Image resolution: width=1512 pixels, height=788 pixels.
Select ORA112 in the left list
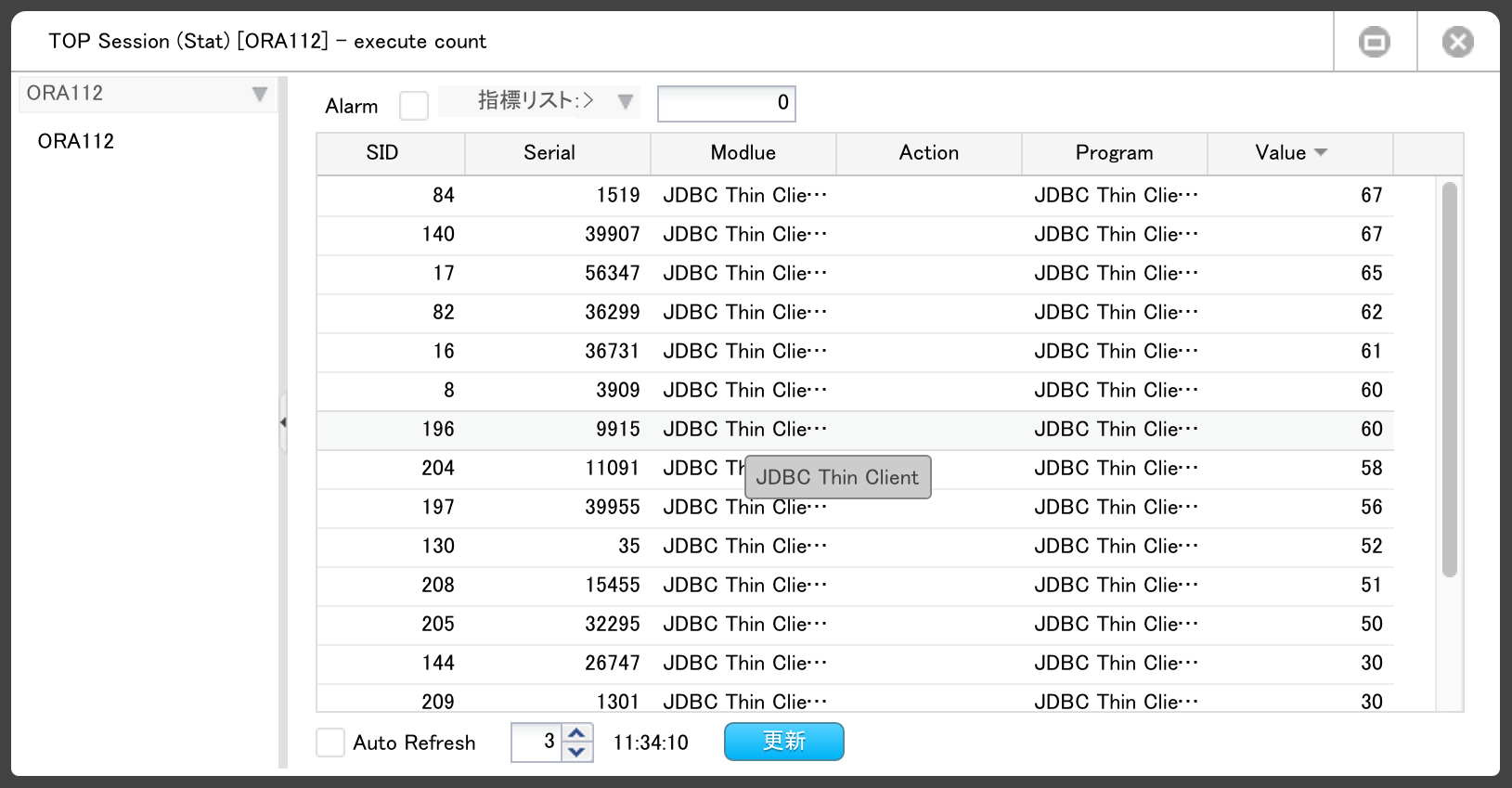tap(76, 141)
